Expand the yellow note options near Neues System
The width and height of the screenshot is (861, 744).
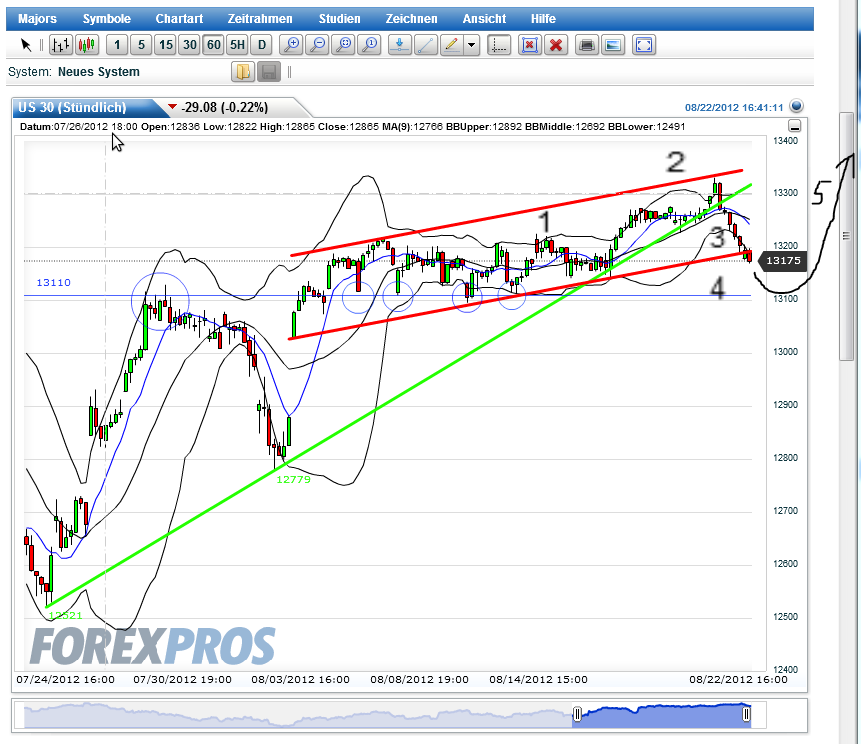(x=243, y=71)
